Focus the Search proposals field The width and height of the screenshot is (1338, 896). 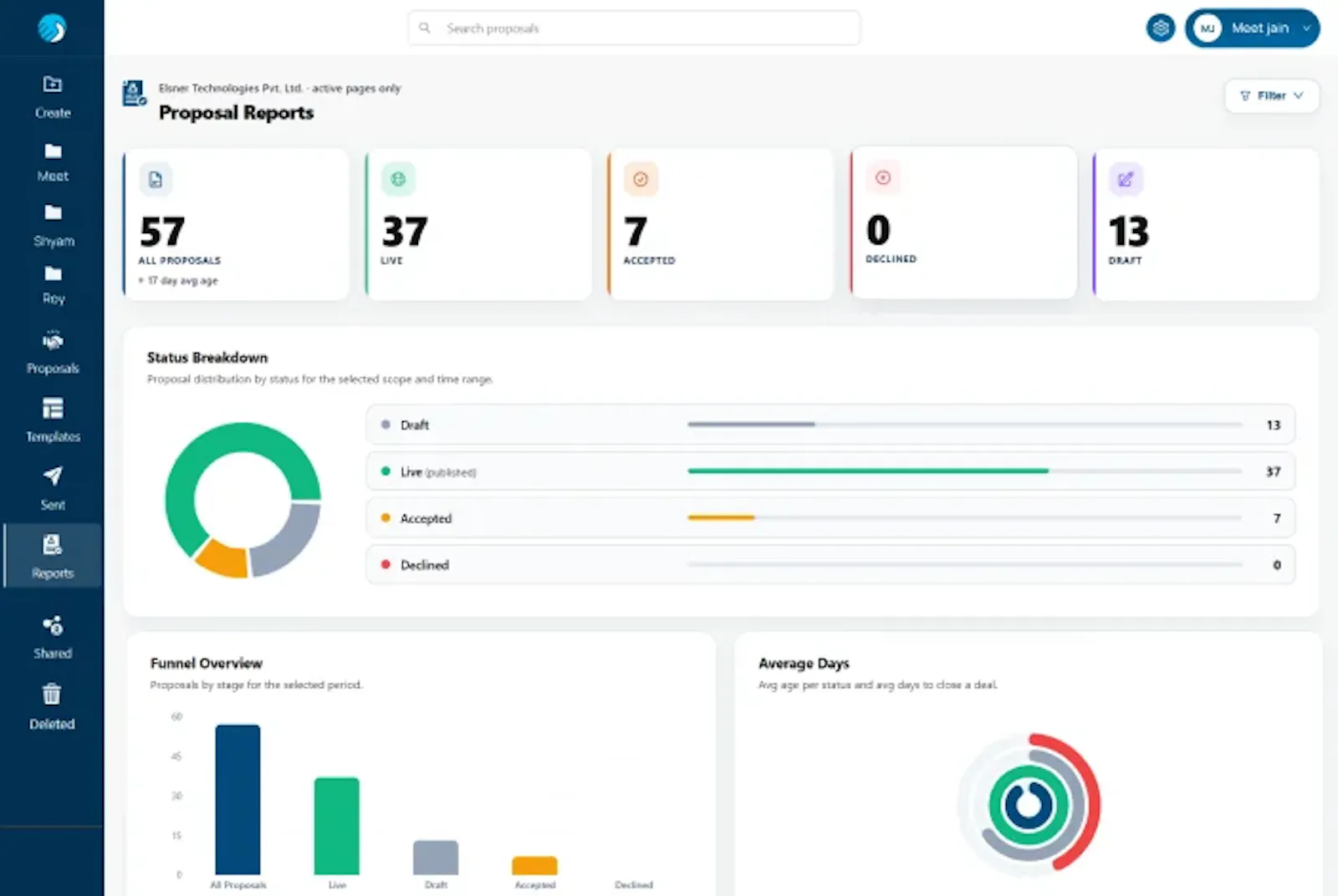click(634, 28)
